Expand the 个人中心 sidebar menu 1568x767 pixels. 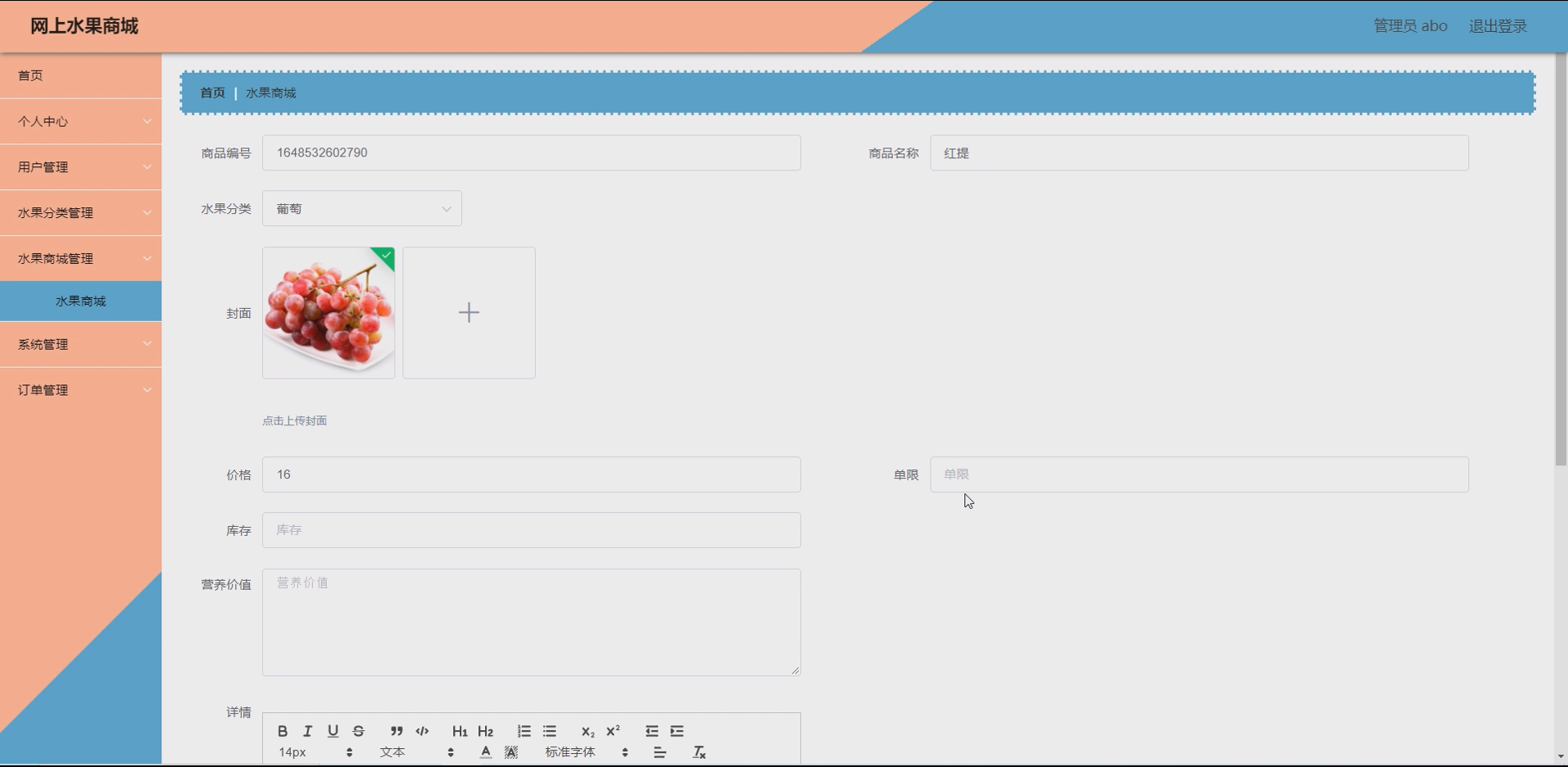tap(80, 121)
